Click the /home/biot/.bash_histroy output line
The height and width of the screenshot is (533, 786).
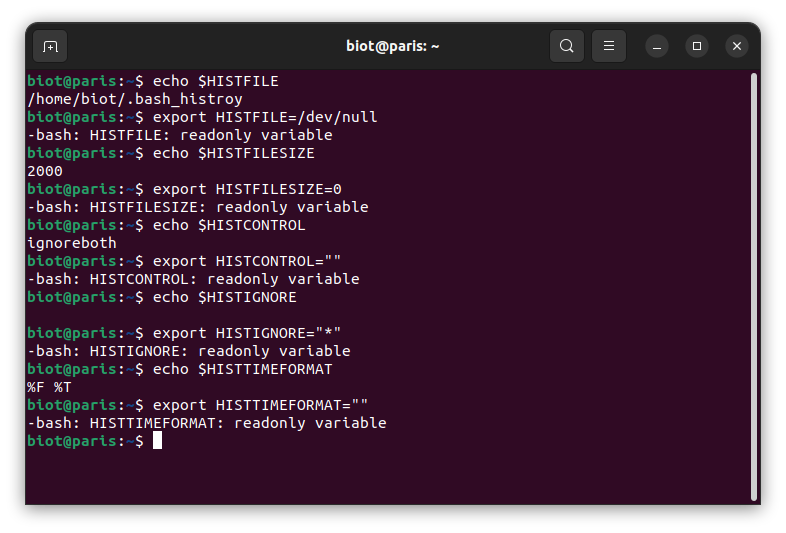(135, 99)
